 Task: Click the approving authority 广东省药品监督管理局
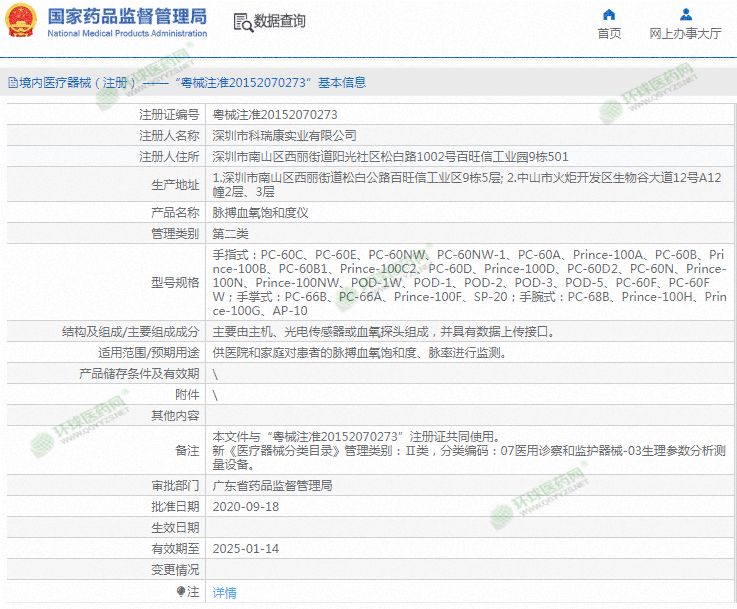[273, 485]
